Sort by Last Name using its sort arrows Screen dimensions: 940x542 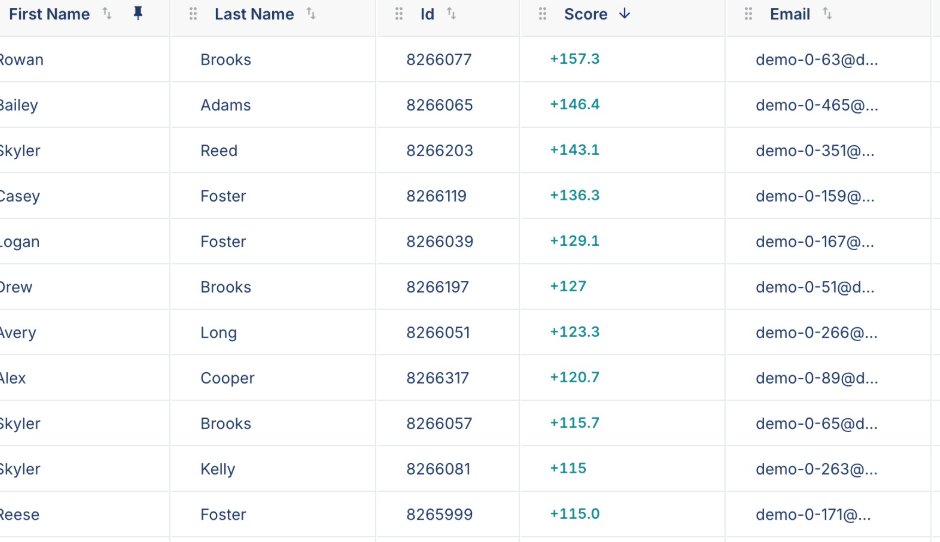(311, 13)
